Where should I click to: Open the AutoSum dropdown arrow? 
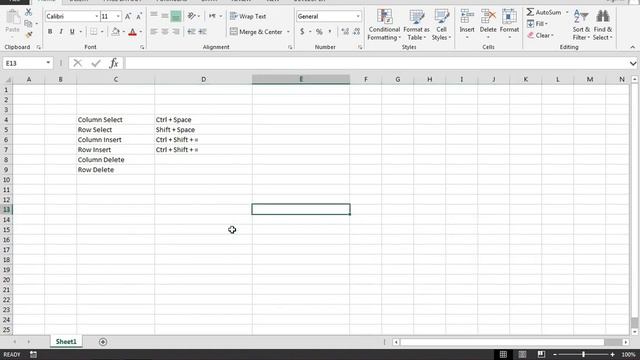567,12
